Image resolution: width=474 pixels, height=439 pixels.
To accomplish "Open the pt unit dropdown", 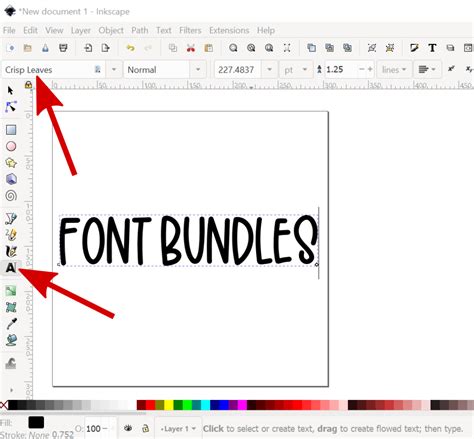I will pos(296,70).
